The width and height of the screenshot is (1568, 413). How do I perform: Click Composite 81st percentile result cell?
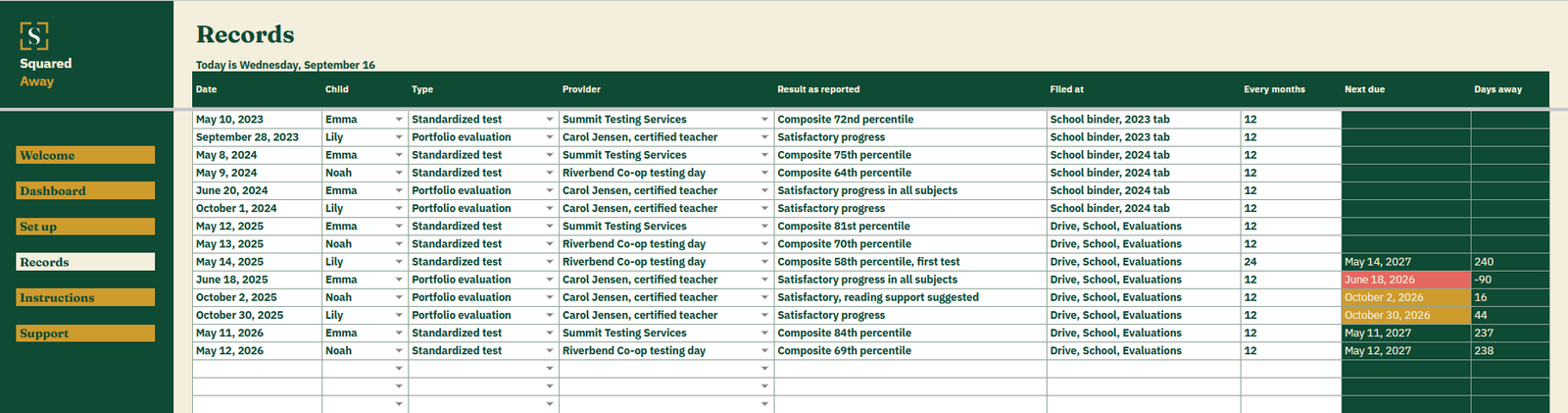909,227
